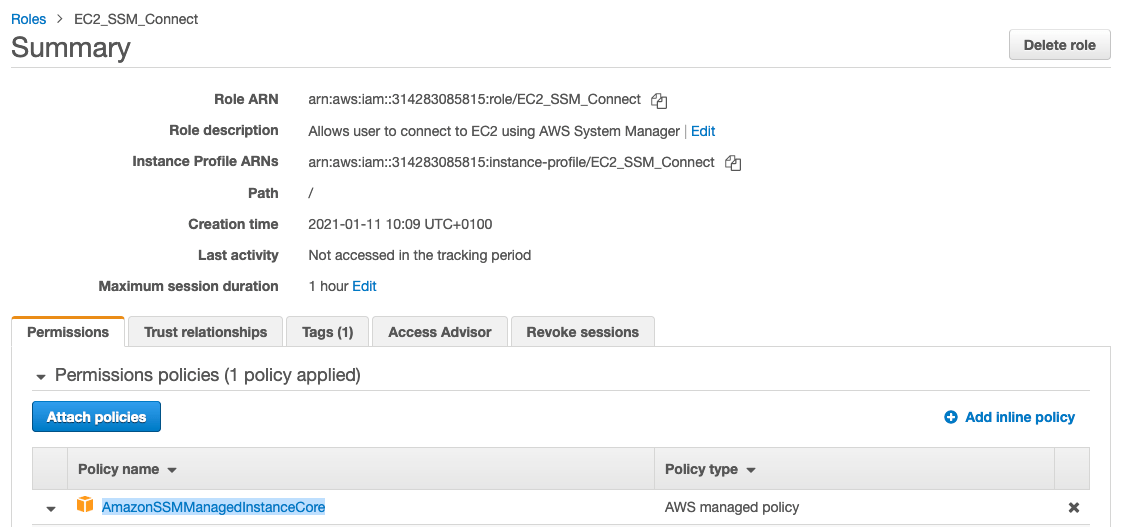Collapse the Permissions policies section

(41, 377)
